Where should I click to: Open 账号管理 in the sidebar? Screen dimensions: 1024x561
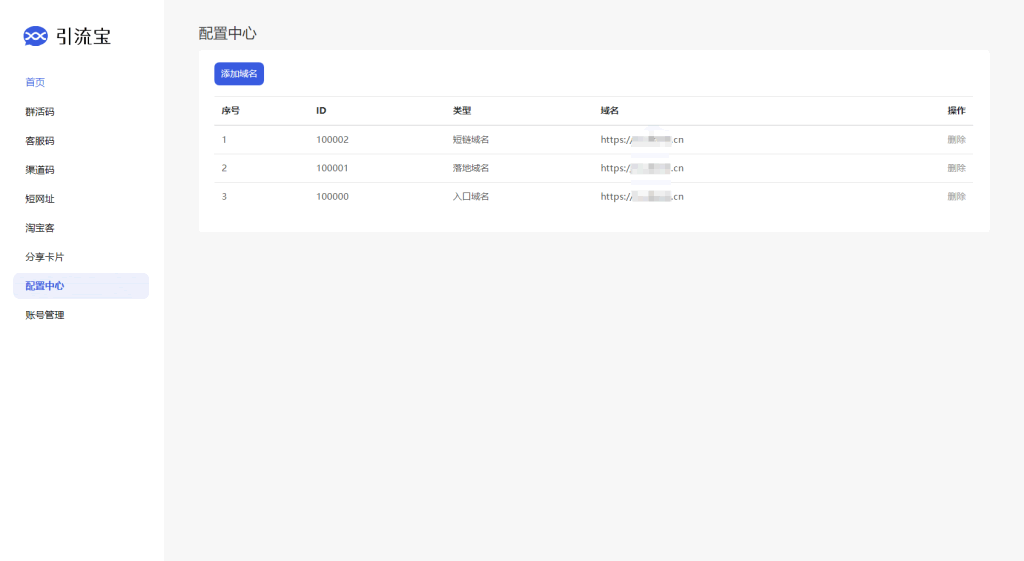click(45, 315)
